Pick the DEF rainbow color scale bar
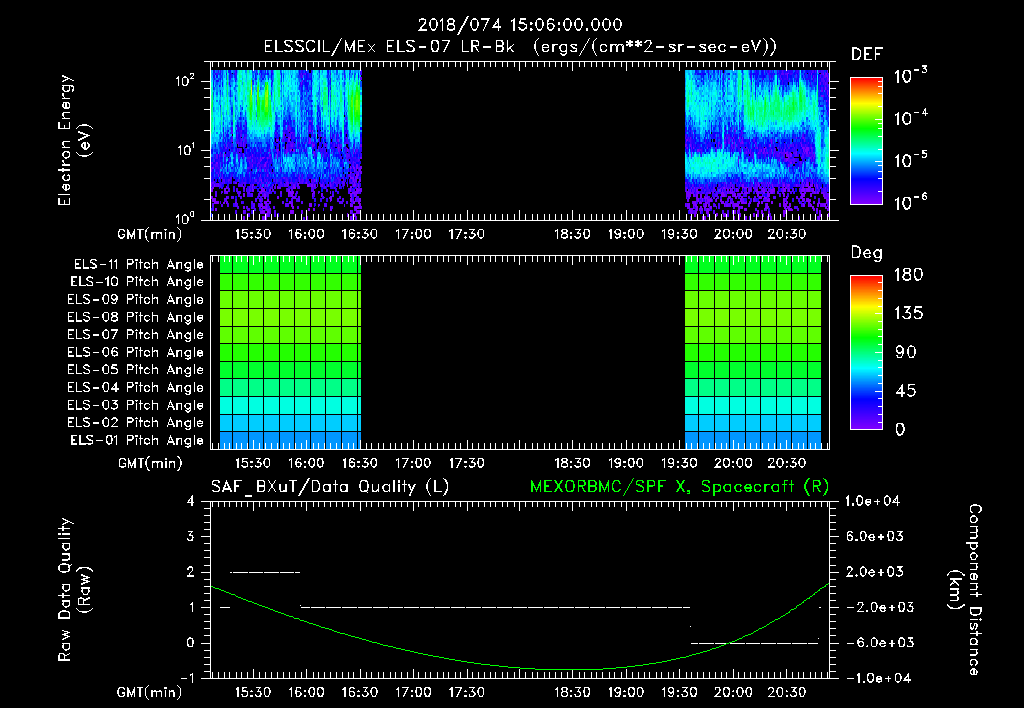Viewport: 1024px width, 708px height. point(866,140)
